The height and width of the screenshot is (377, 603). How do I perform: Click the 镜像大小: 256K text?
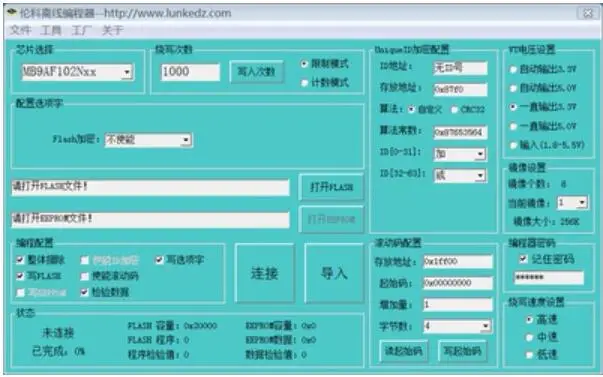[546, 222]
